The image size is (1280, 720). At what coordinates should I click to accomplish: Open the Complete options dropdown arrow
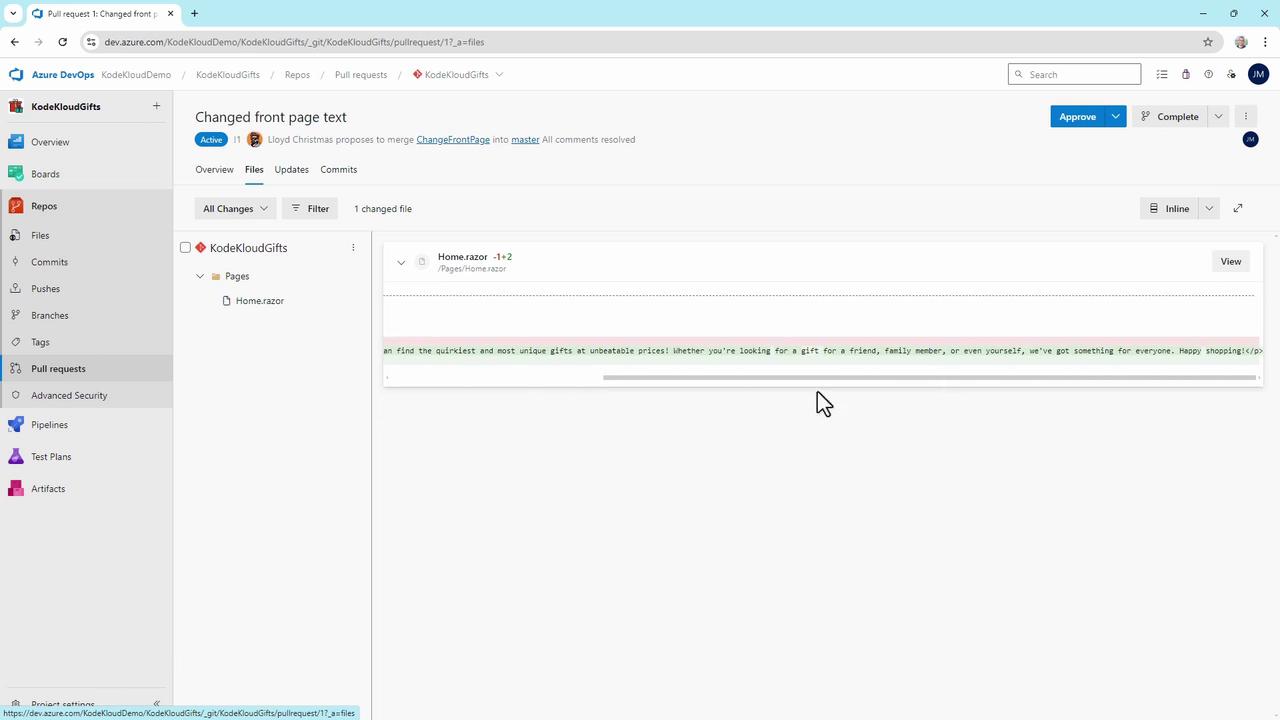pos(1218,117)
